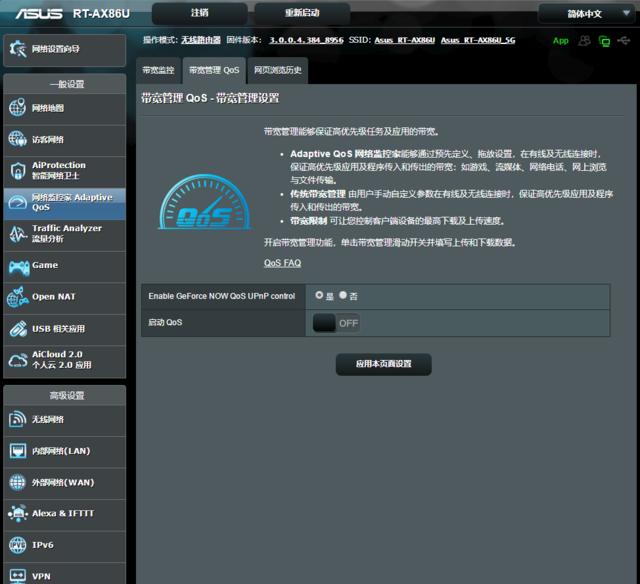This screenshot has height=584, width=640.
Task: Click the 高级设置 section header
Action: click(x=67, y=395)
